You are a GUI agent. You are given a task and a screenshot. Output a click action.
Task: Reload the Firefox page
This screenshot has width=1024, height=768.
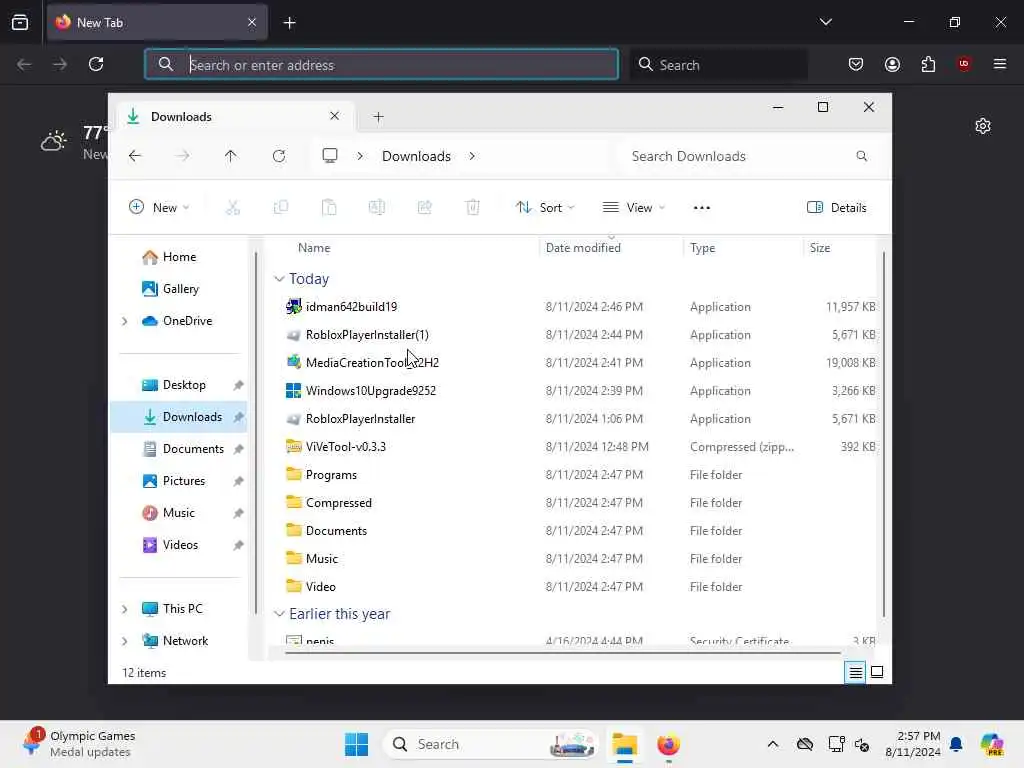point(96,64)
